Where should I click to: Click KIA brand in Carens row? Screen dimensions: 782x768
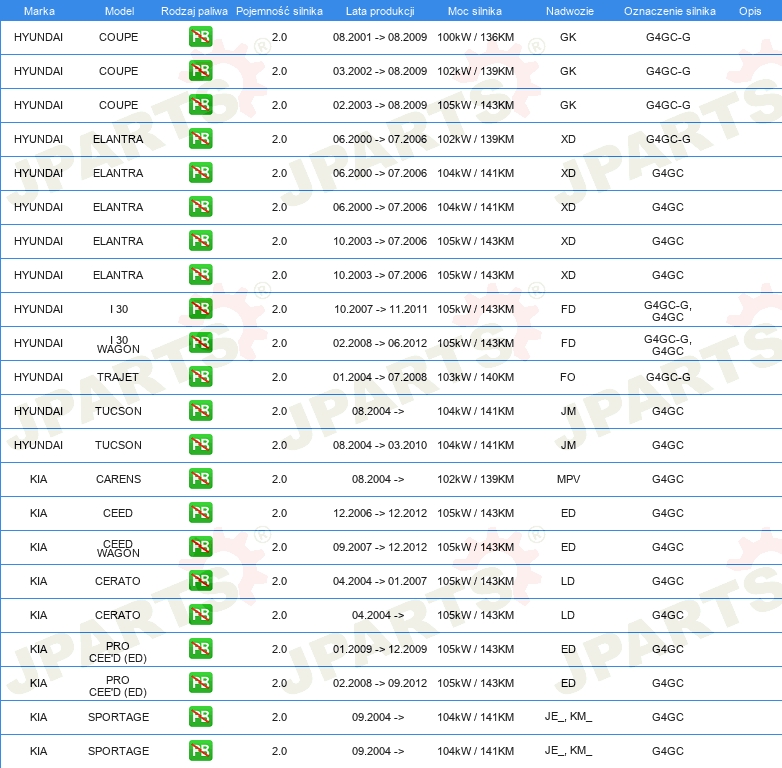(38, 479)
